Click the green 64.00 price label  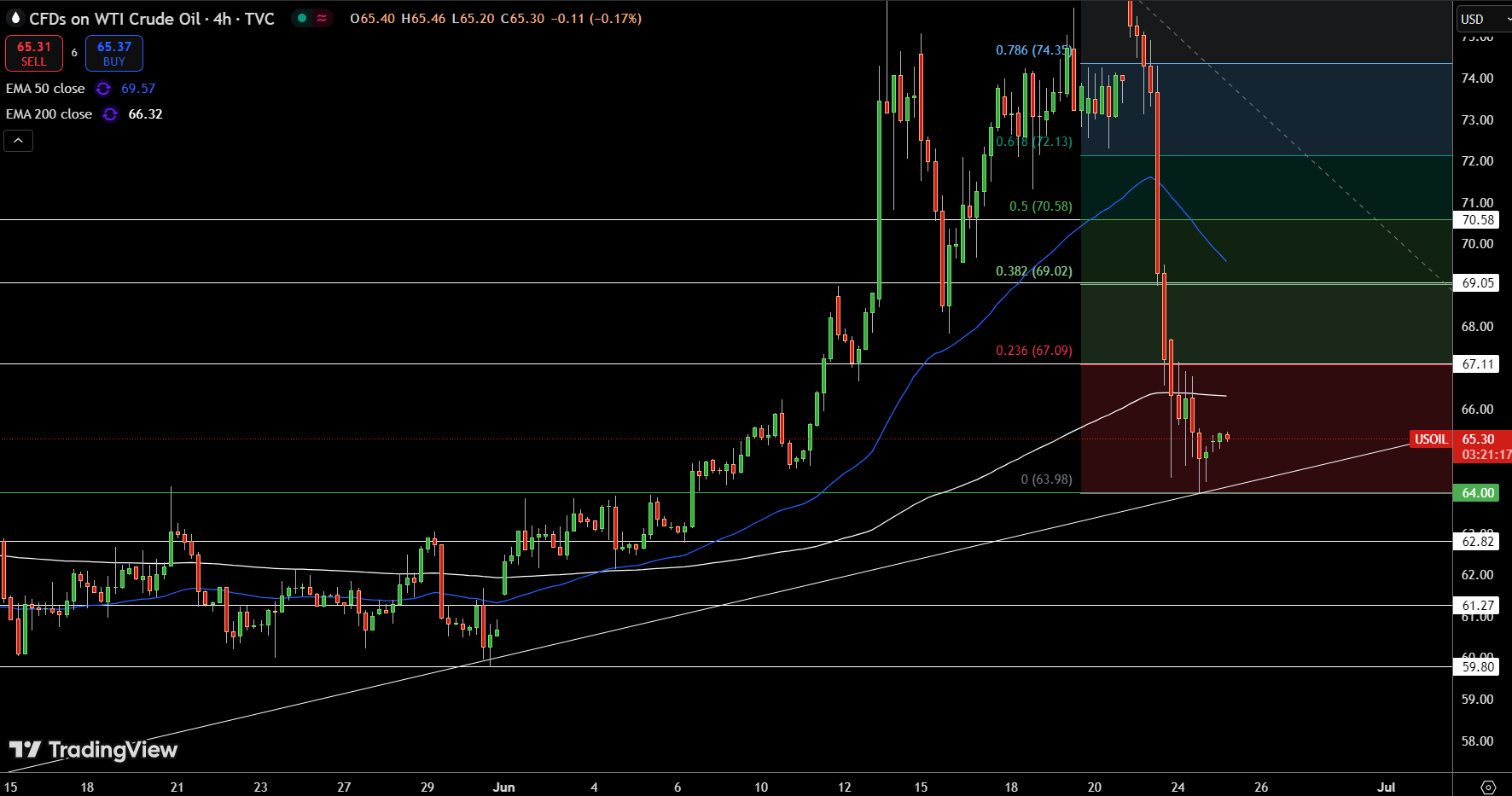[x=1478, y=493]
